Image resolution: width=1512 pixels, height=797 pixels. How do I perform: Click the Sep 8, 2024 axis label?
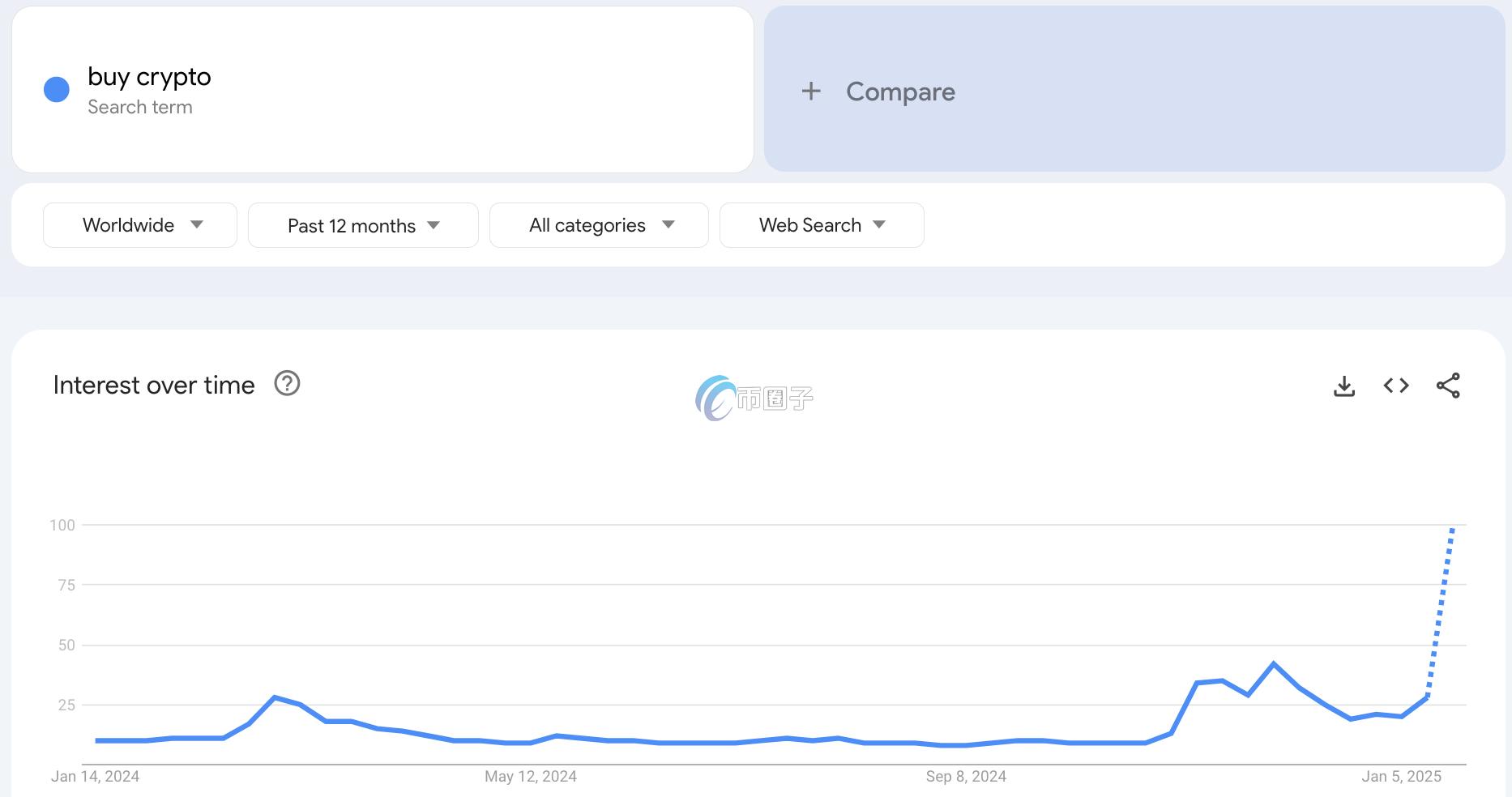(966, 777)
